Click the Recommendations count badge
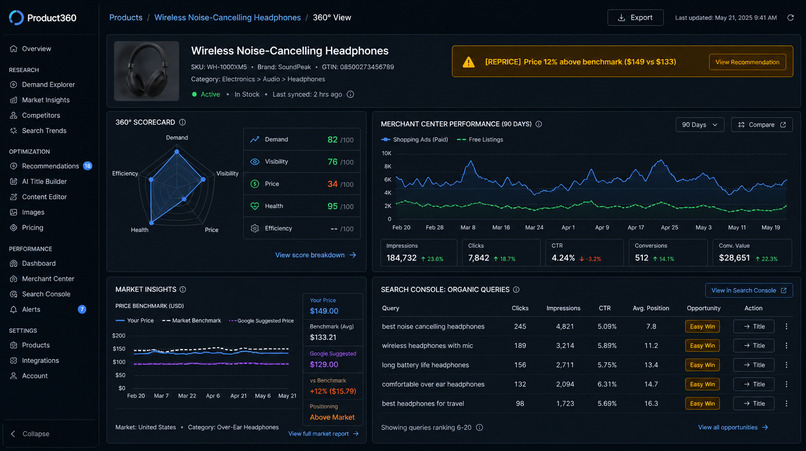806x451 pixels. pos(87,166)
